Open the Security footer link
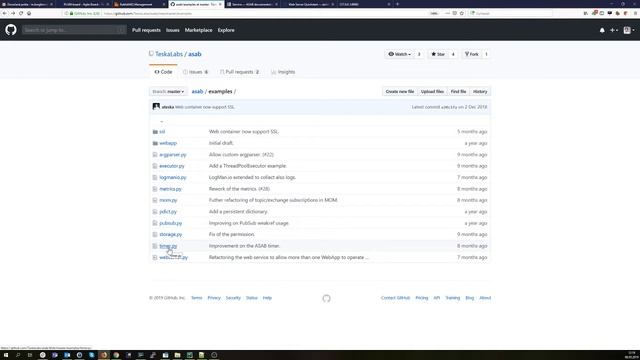The height and width of the screenshot is (360, 640). (x=233, y=298)
